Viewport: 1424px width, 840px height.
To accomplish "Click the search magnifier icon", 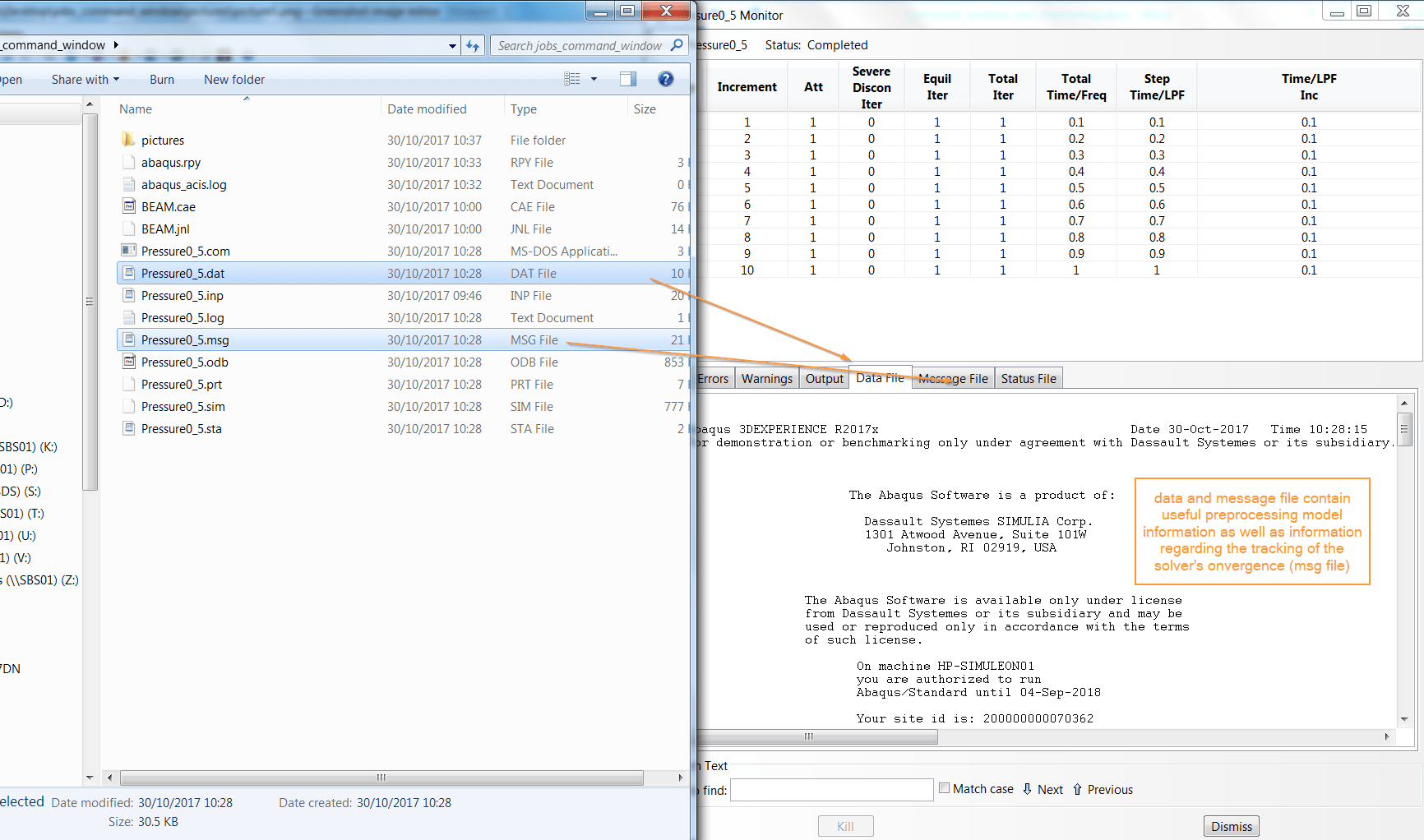I will click(677, 45).
